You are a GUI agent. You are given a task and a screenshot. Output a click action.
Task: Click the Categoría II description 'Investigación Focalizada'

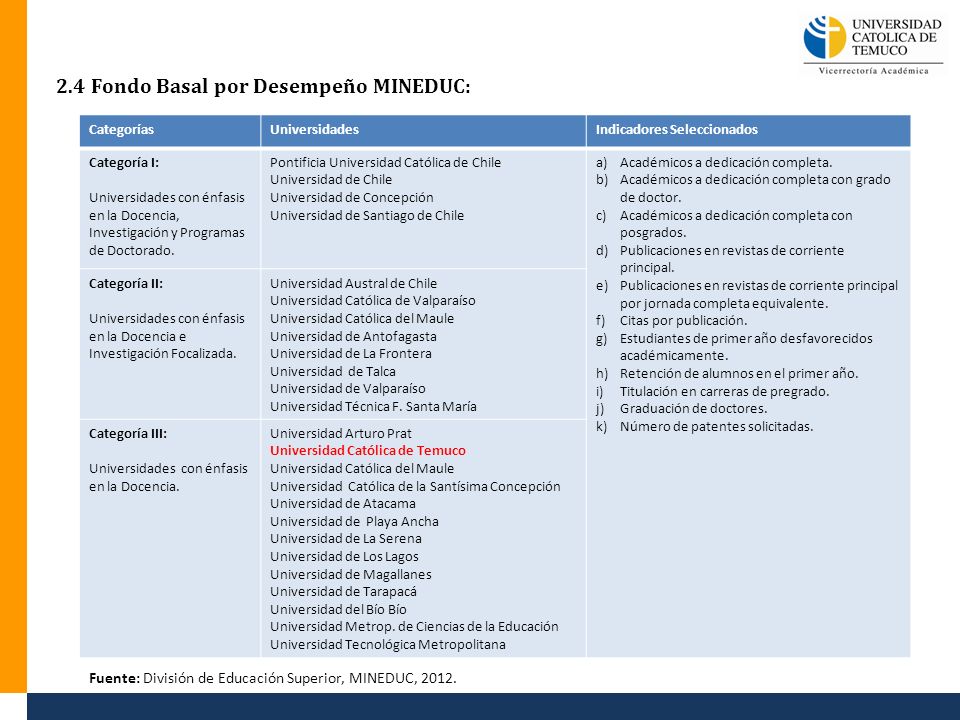click(167, 336)
